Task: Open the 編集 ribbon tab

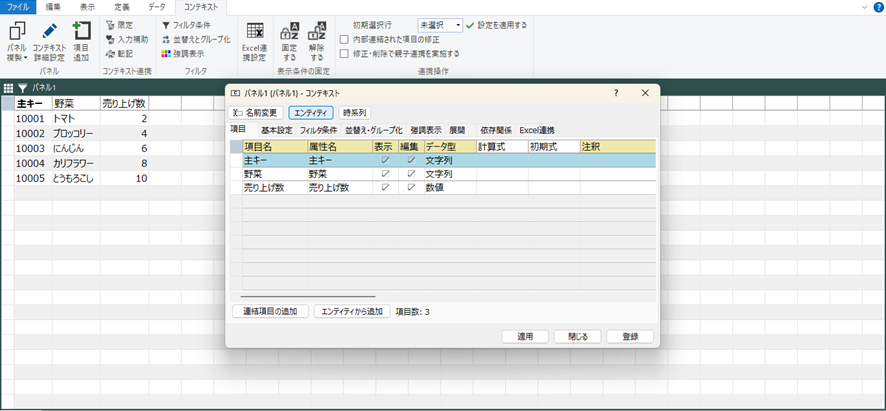Action: pyautogui.click(x=52, y=6)
